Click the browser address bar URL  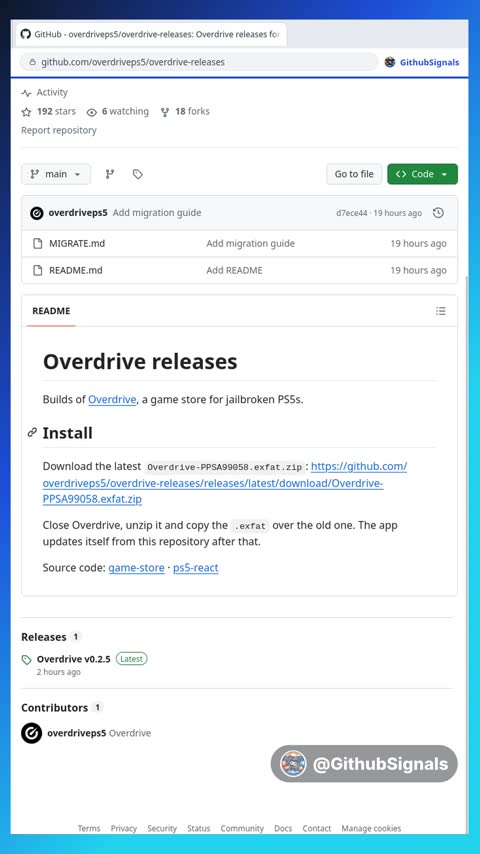point(133,62)
